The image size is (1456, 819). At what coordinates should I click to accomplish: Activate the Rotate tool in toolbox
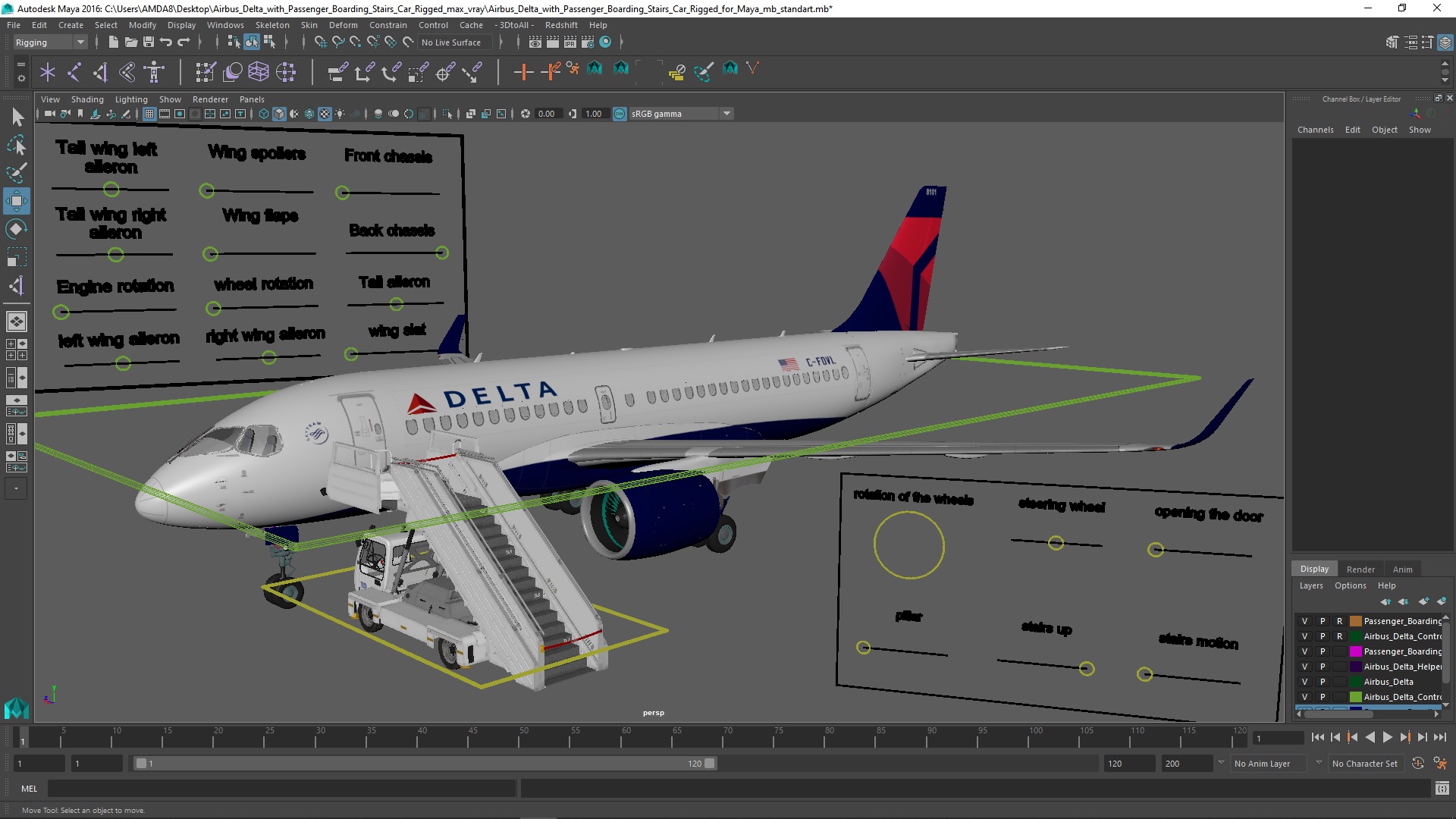click(x=17, y=229)
